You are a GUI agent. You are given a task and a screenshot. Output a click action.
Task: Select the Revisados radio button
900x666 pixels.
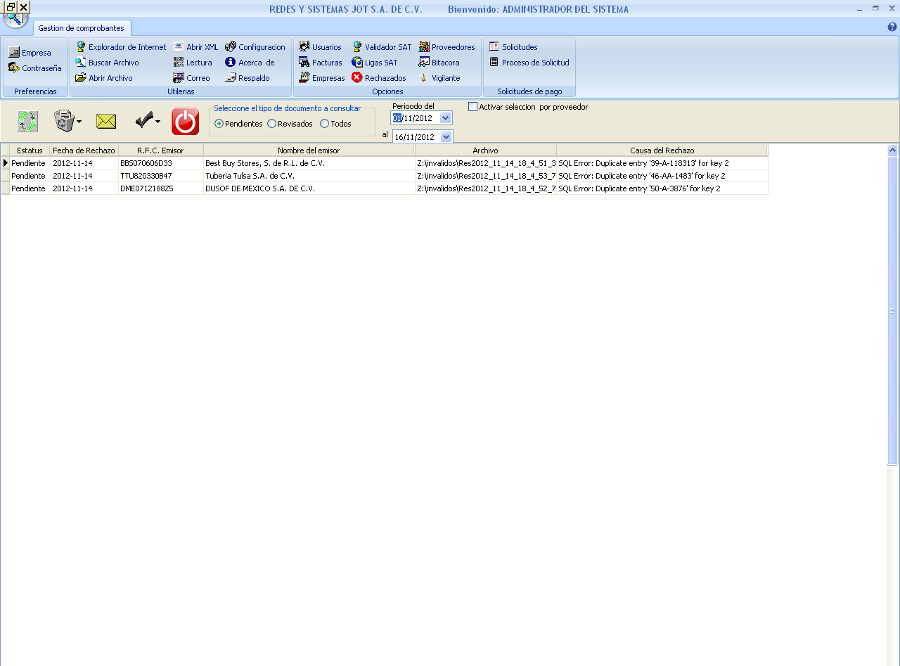[271, 124]
